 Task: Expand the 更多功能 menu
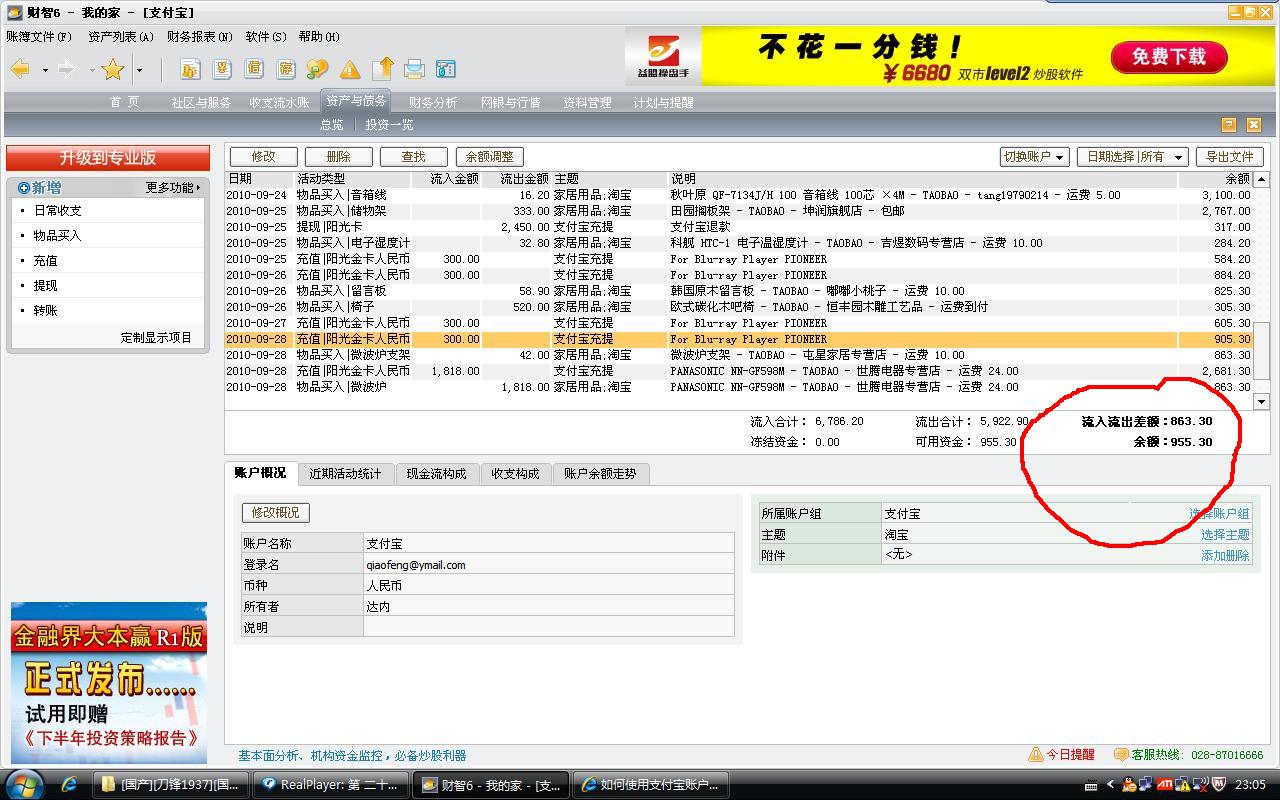click(x=172, y=188)
